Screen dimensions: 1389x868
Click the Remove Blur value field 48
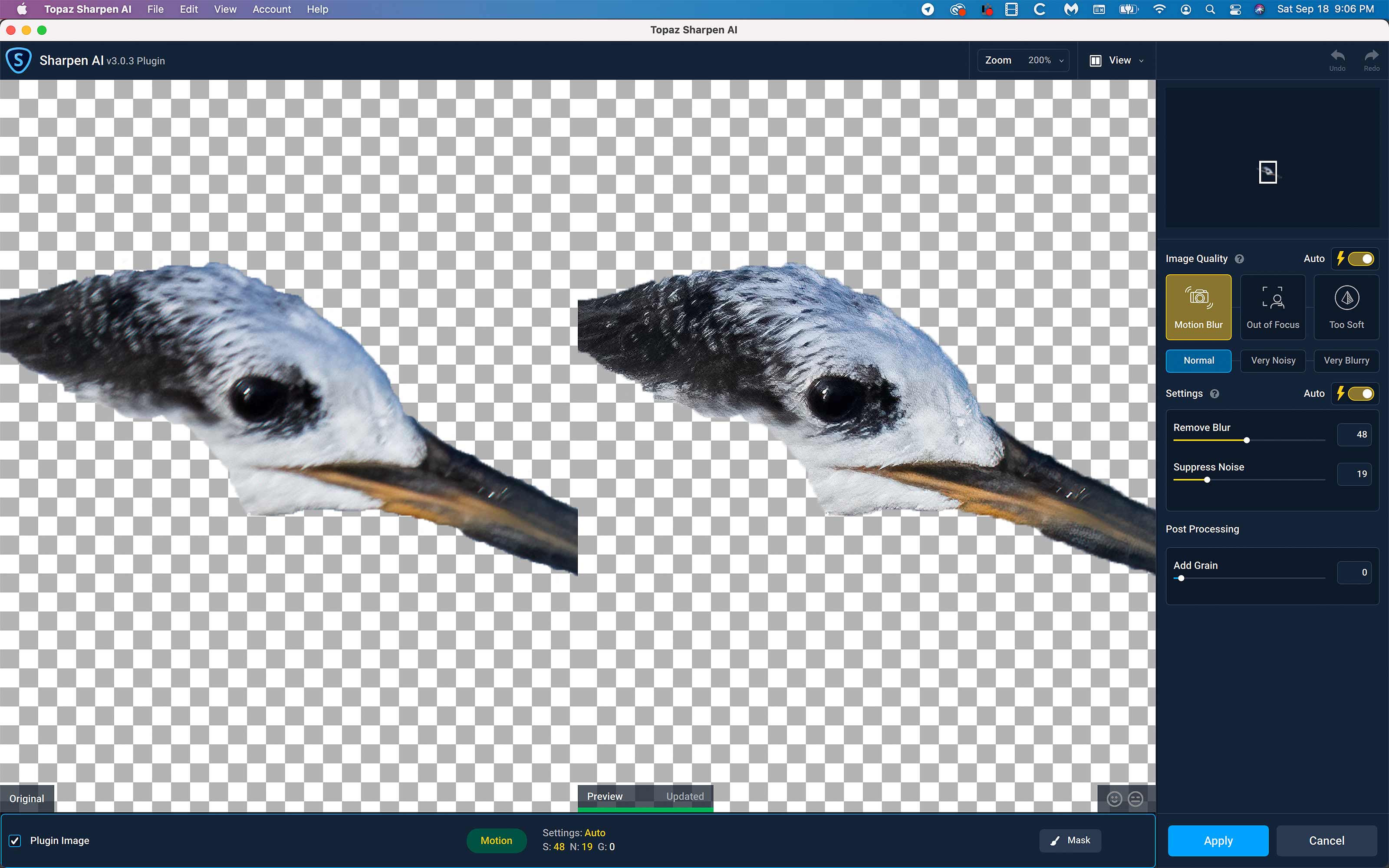(x=1355, y=434)
